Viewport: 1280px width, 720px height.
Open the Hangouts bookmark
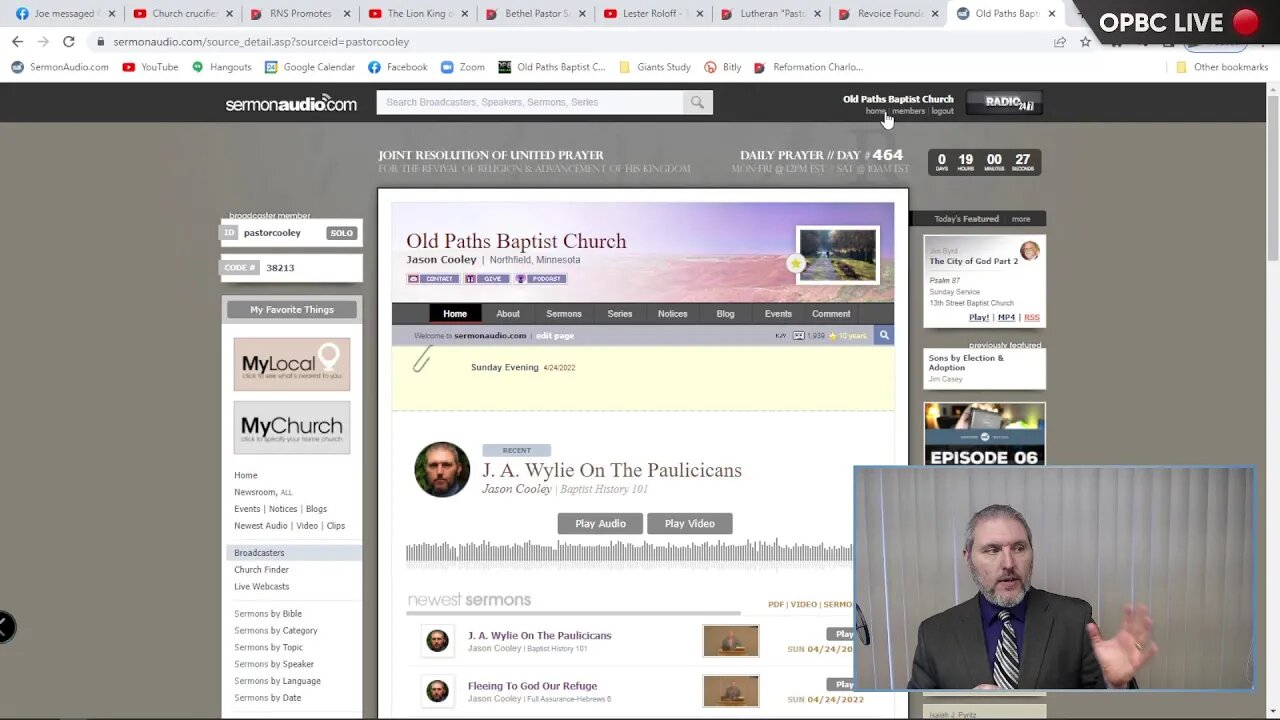tap(221, 67)
